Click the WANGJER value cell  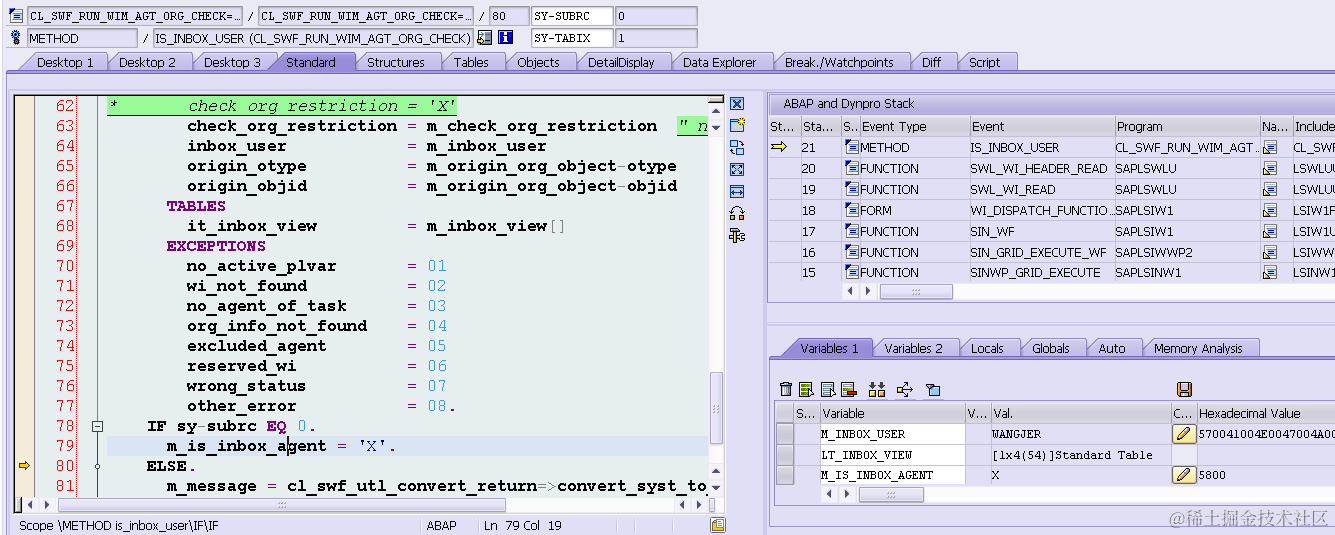[x=1080, y=434]
